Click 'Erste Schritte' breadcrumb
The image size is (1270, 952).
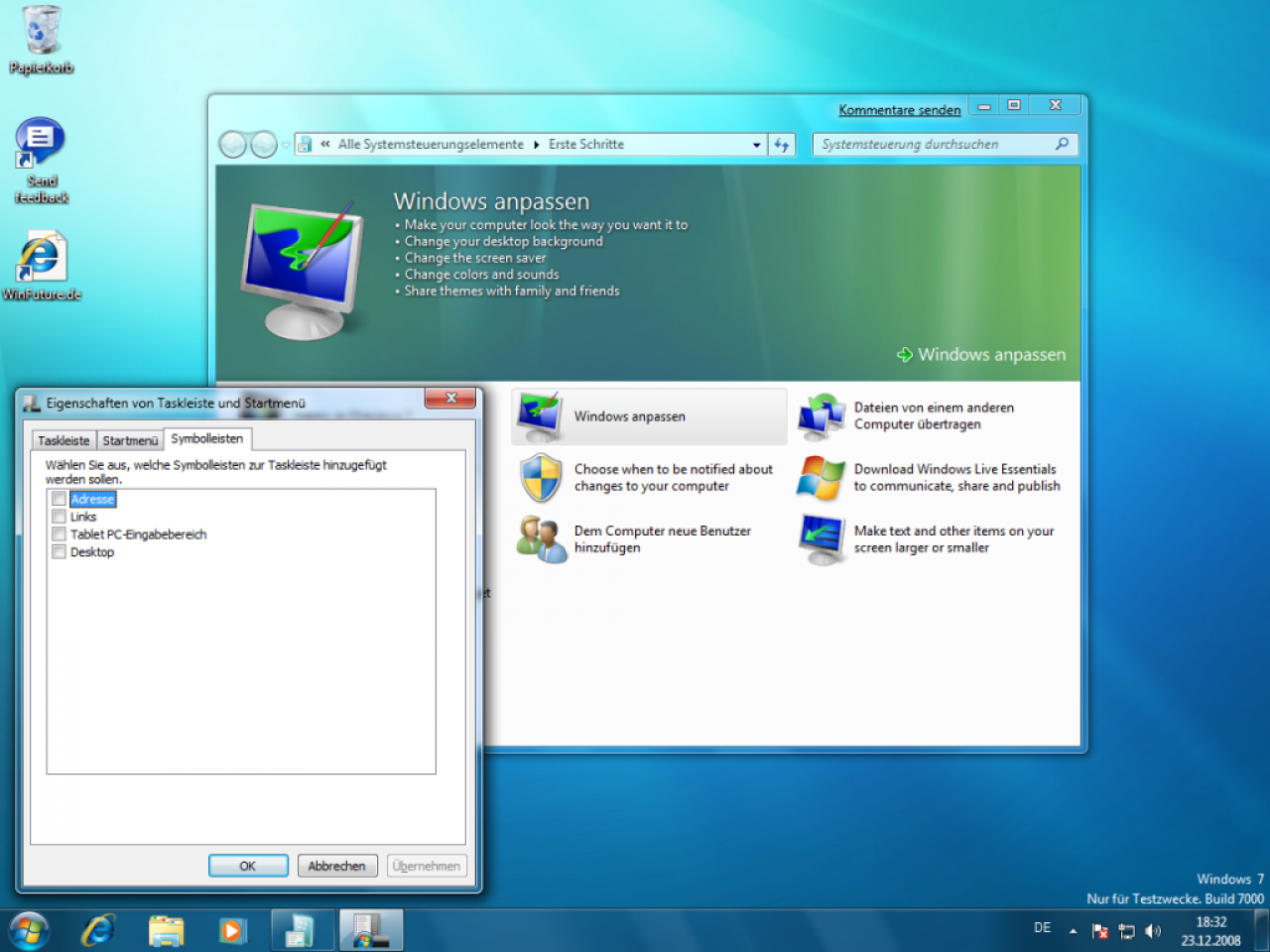pyautogui.click(x=586, y=145)
